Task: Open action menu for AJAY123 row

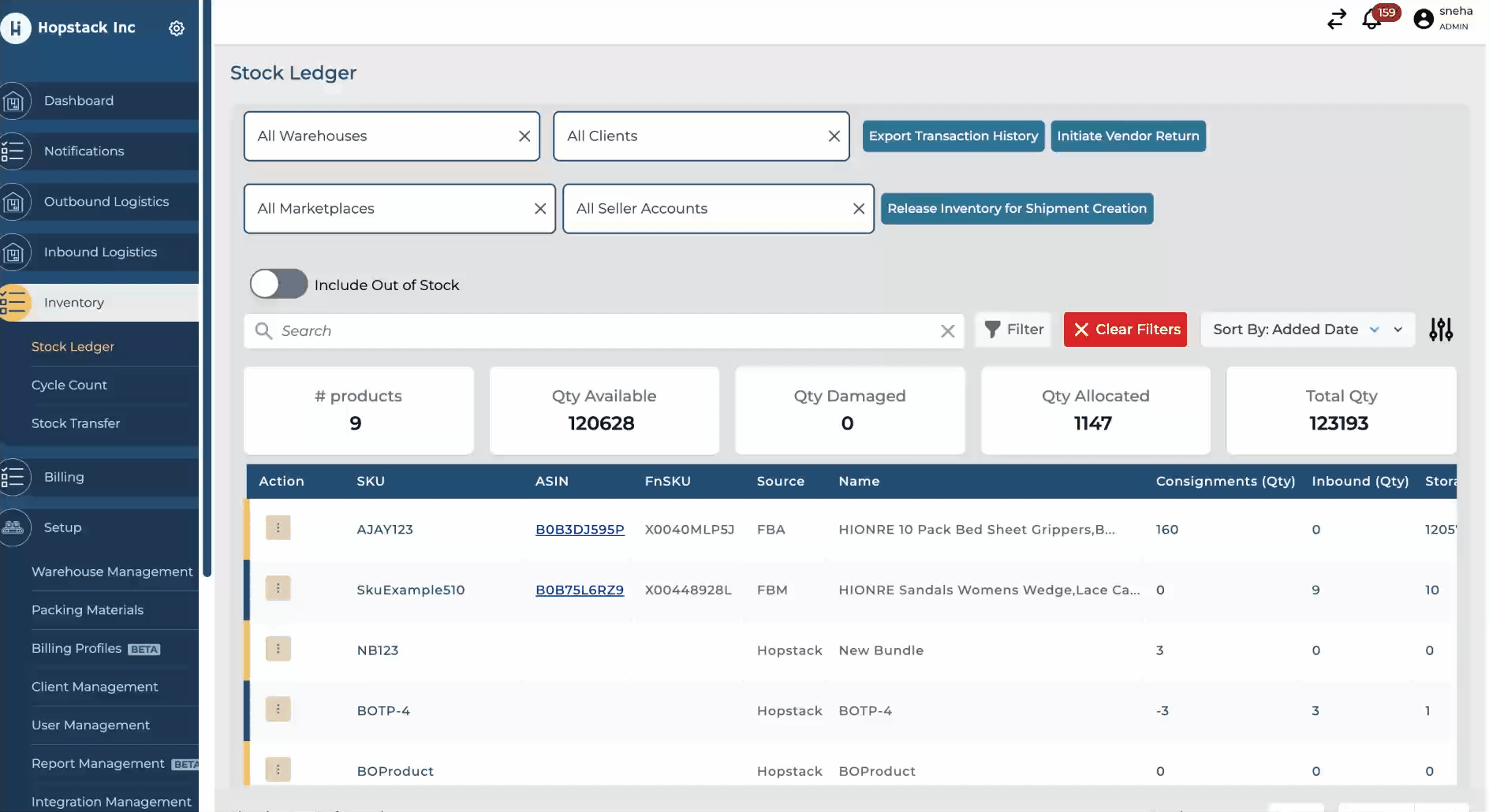Action: tap(278, 528)
